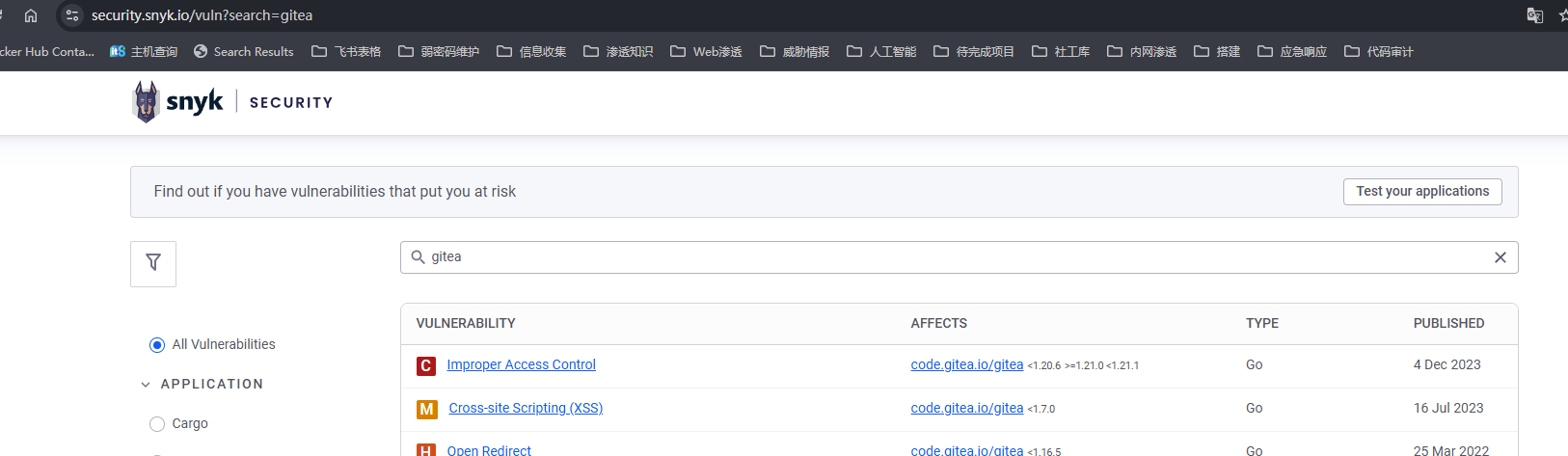The image size is (1568, 456).
Task: Open the Search Results bookmark
Action: pos(243,51)
